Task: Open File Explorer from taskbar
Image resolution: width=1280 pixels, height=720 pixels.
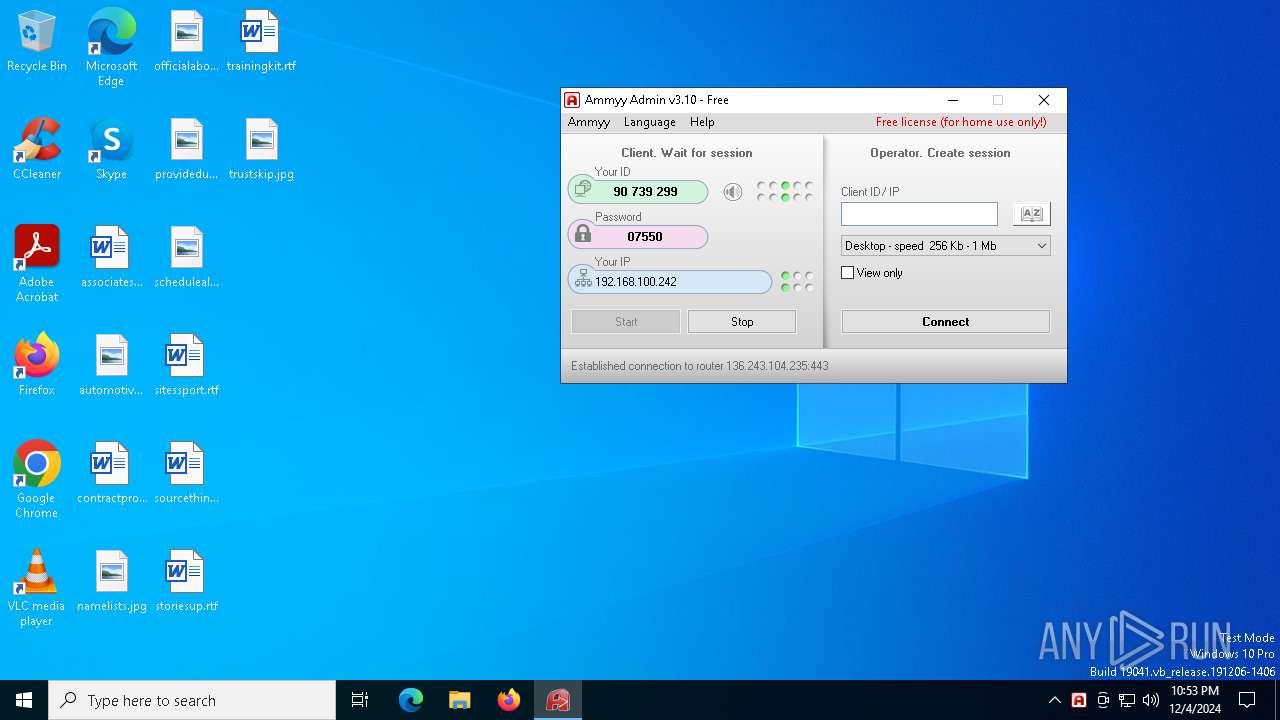Action: pyautogui.click(x=460, y=700)
